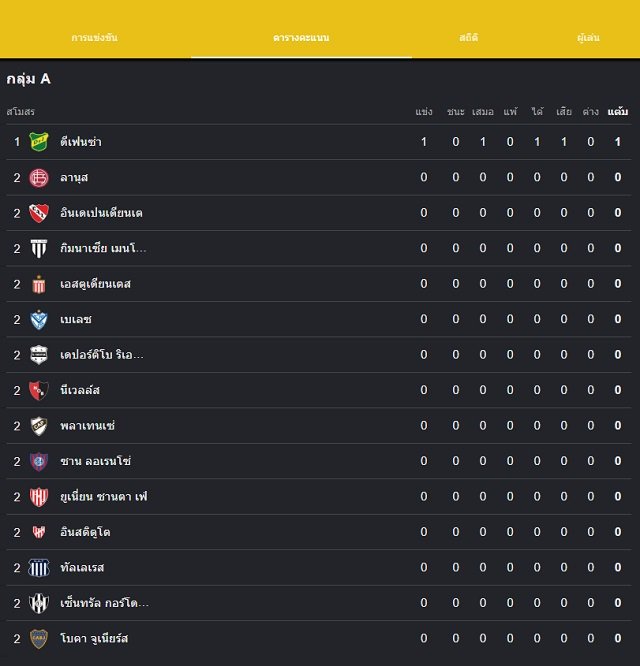Switch to the สถิติ tab

point(468,37)
